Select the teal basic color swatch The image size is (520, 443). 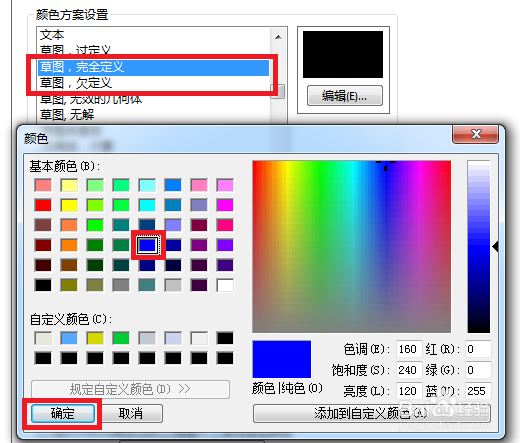click(121, 225)
